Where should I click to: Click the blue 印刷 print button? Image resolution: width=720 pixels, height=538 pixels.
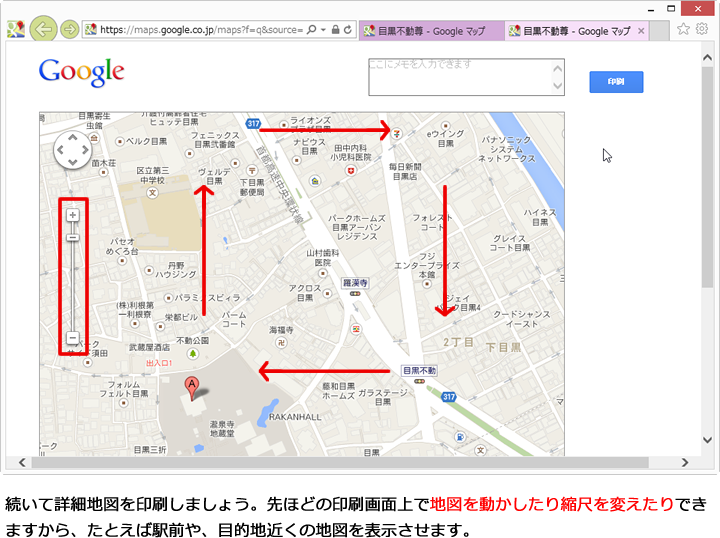pos(616,82)
